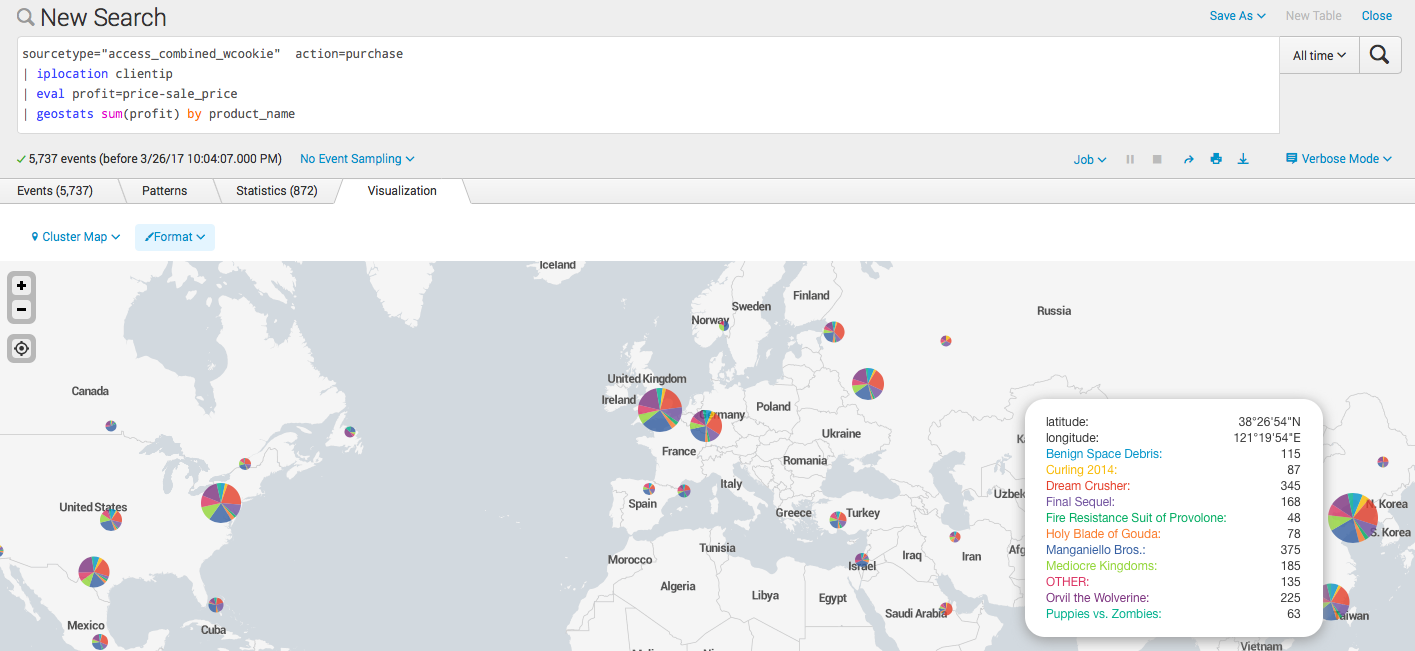This screenshot has height=651, width=1415.
Task: Stop the running job with the stop icon
Action: (x=1157, y=158)
